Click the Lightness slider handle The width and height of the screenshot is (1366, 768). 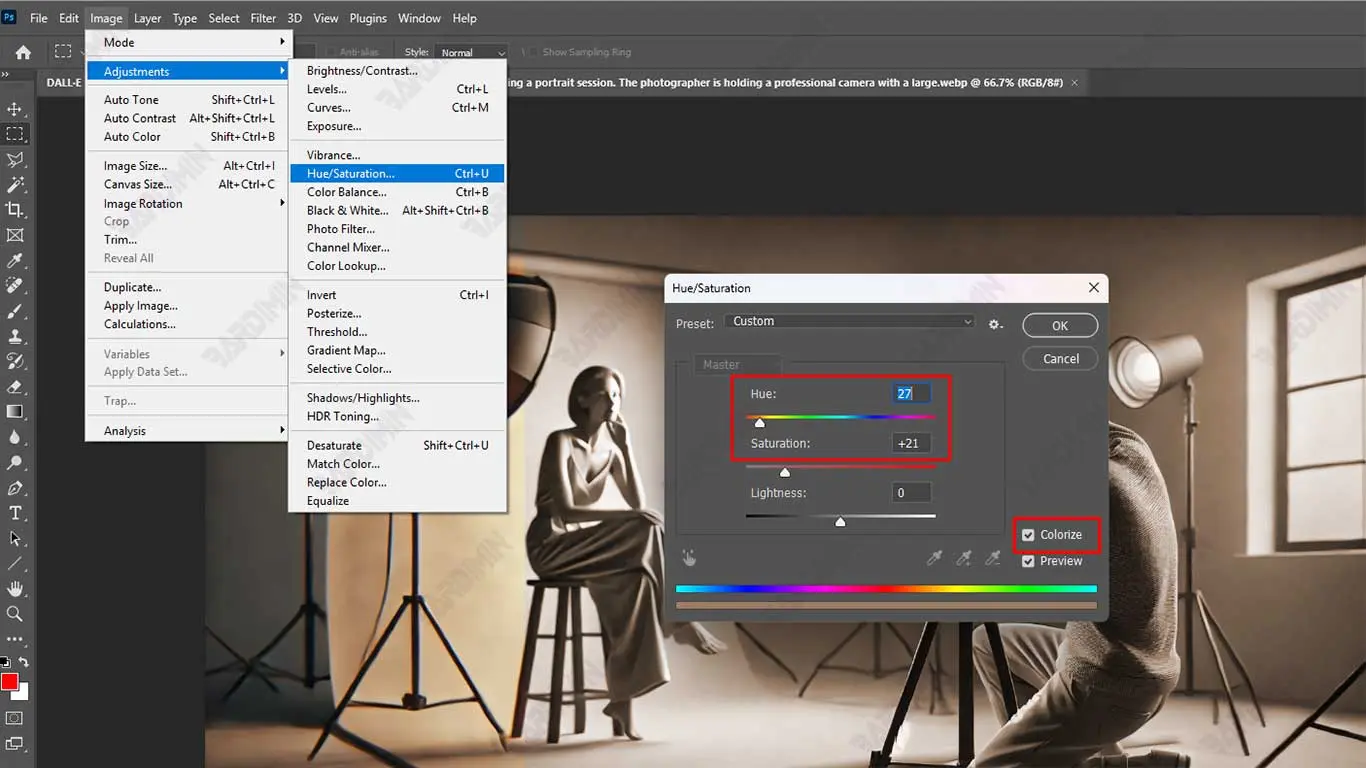pos(840,521)
